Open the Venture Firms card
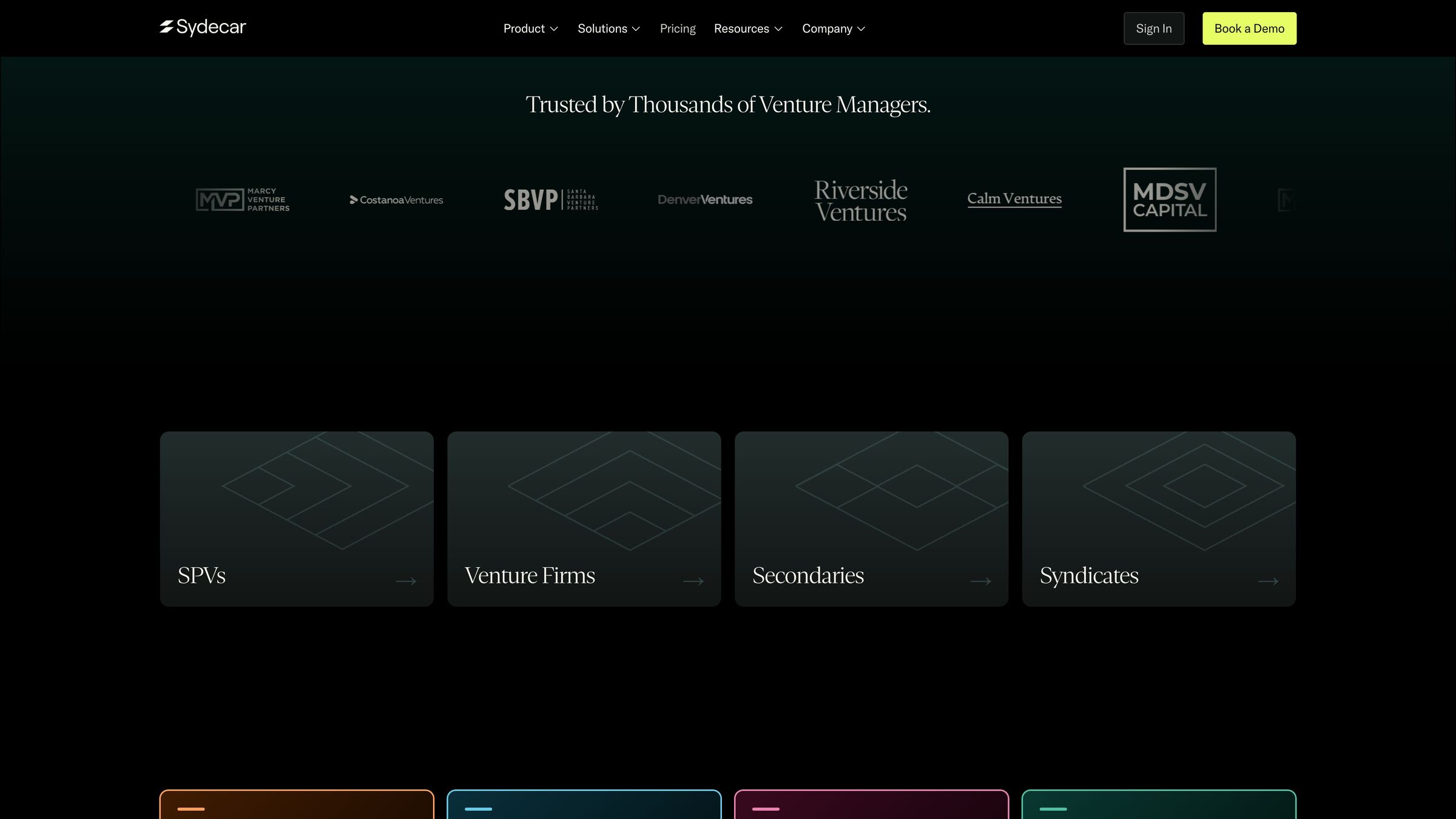The image size is (1456, 819). pos(584,519)
